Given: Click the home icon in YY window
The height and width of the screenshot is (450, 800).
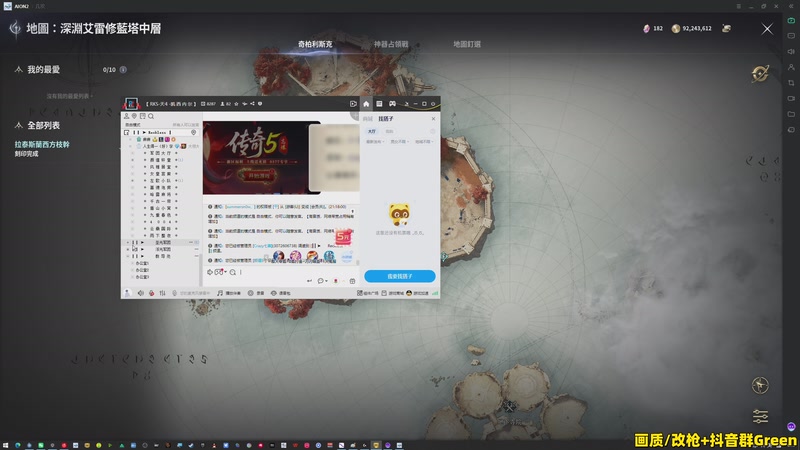Looking at the screenshot, I should [x=366, y=104].
